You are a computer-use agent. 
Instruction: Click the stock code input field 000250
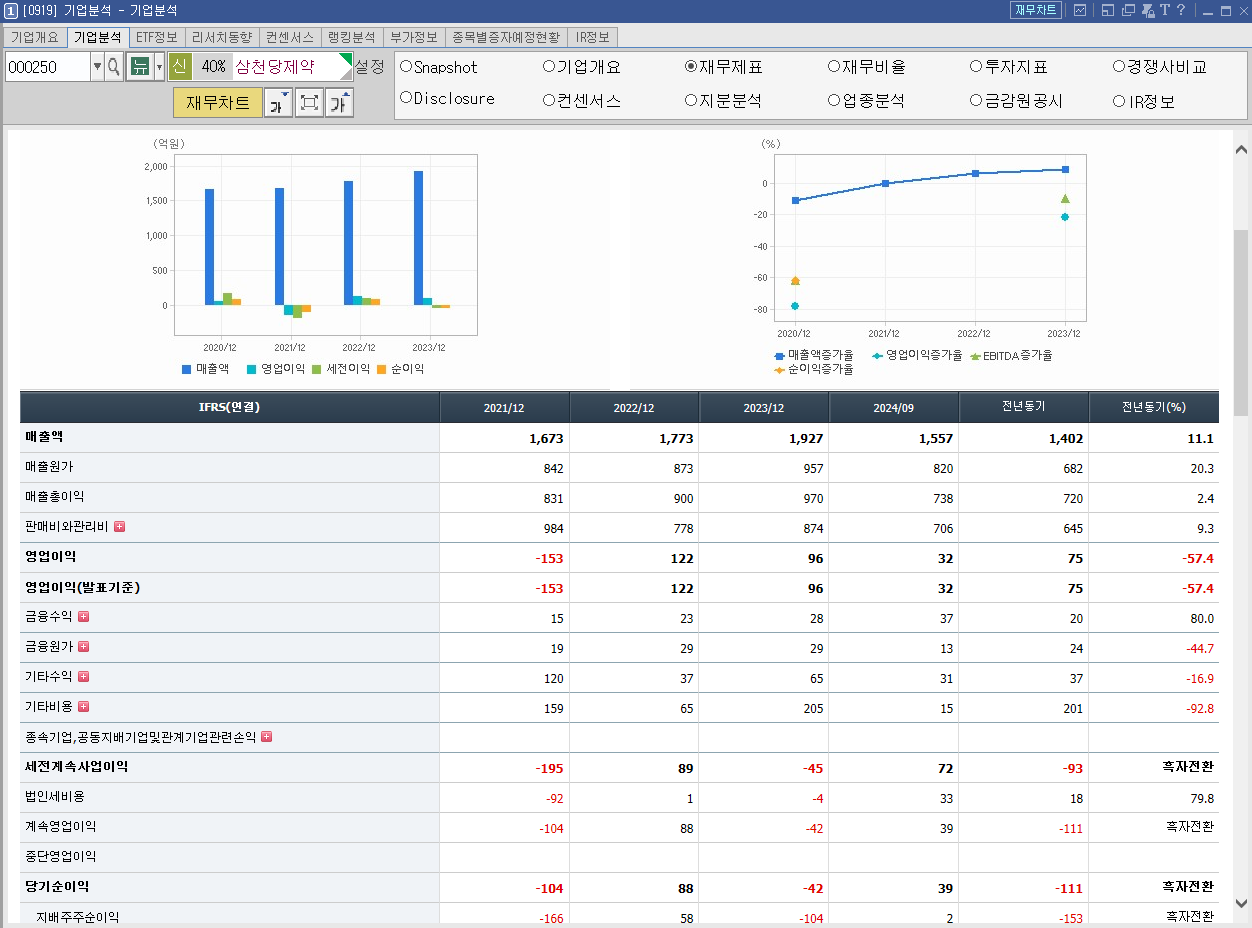point(47,67)
